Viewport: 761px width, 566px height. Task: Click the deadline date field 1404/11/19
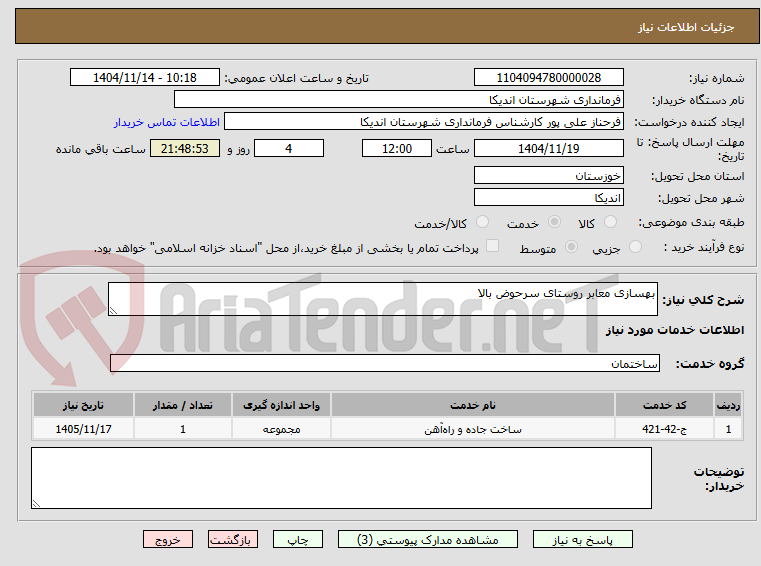(548, 149)
